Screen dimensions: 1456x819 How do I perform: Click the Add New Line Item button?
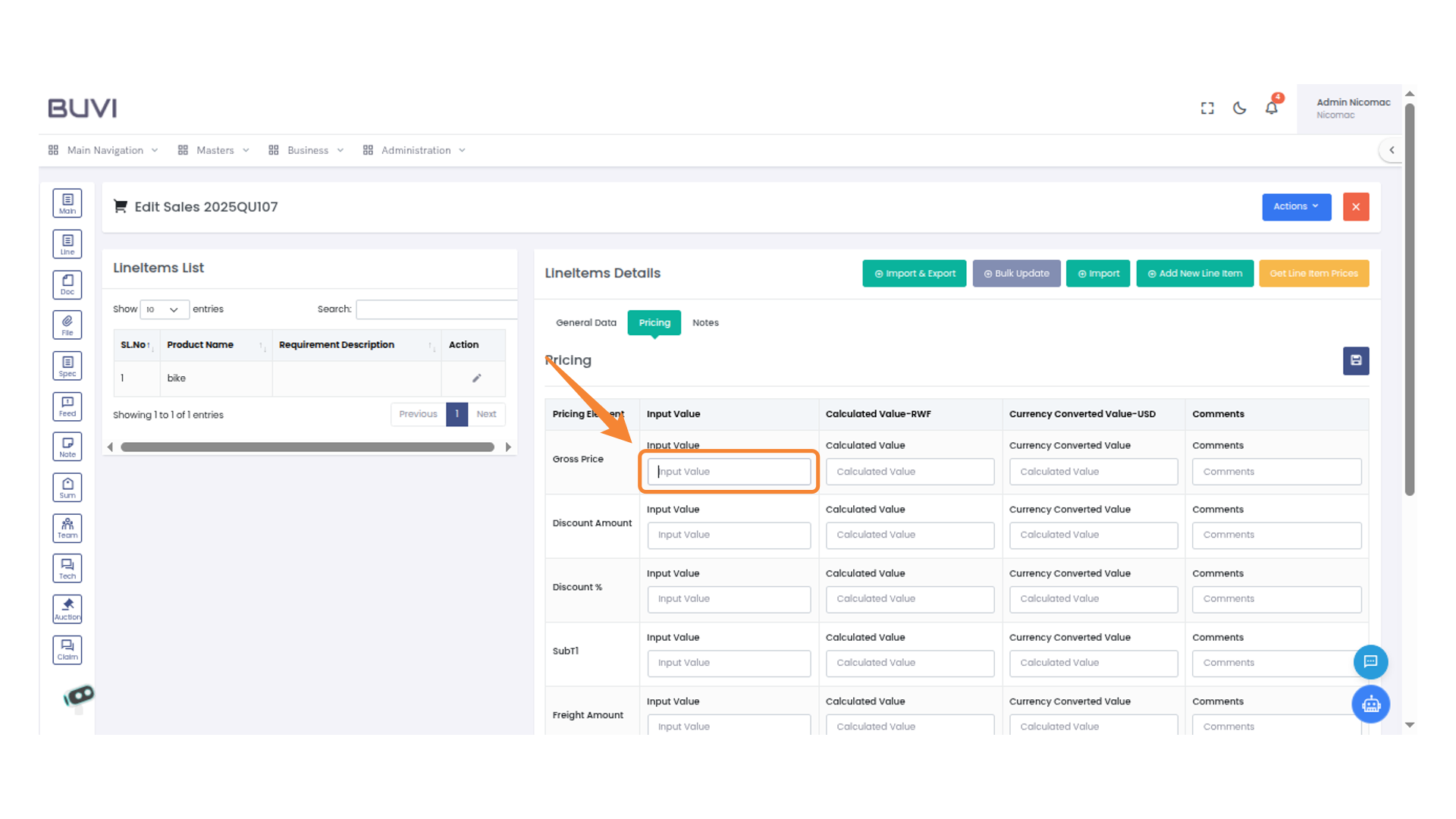1194,273
